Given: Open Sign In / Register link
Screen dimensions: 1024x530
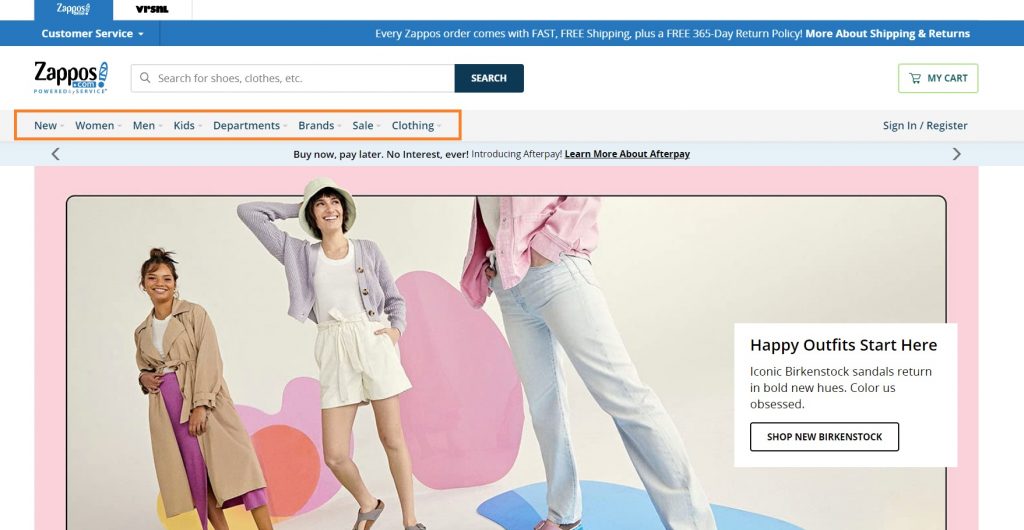Looking at the screenshot, I should point(925,126).
